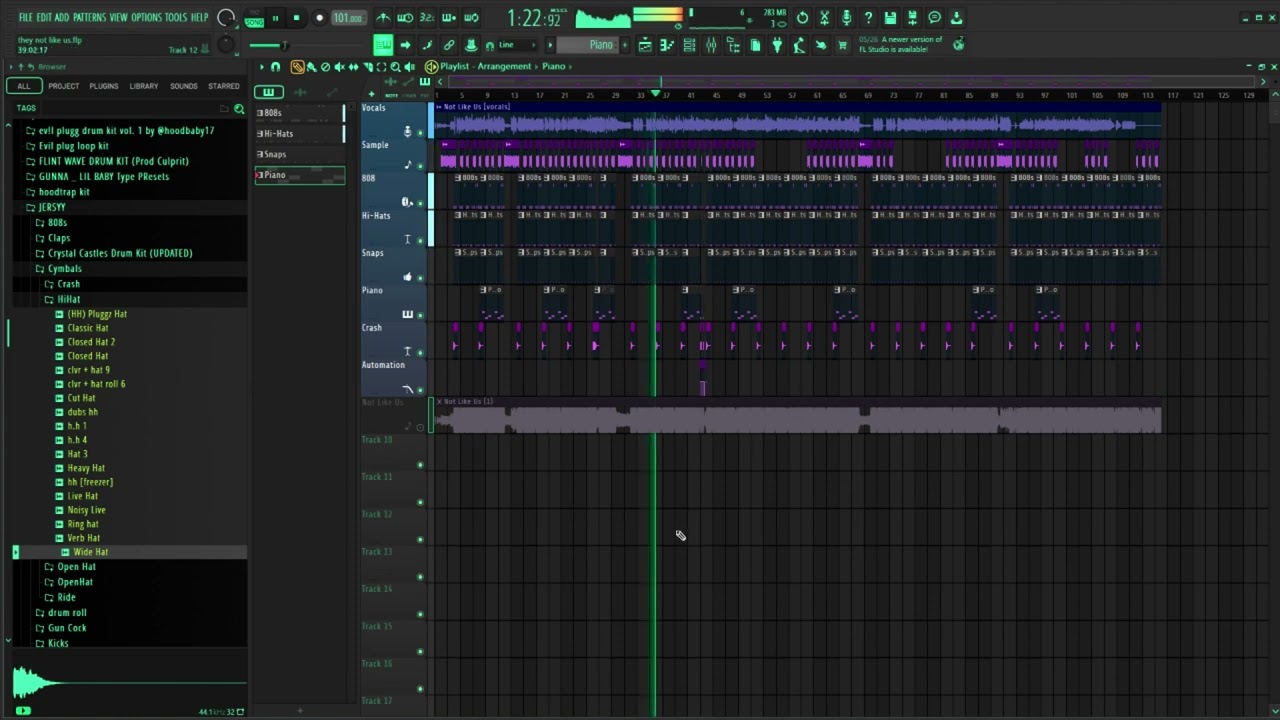Open the Piano pattern selector
The width and height of the screenshot is (1280, 720).
tap(588, 45)
